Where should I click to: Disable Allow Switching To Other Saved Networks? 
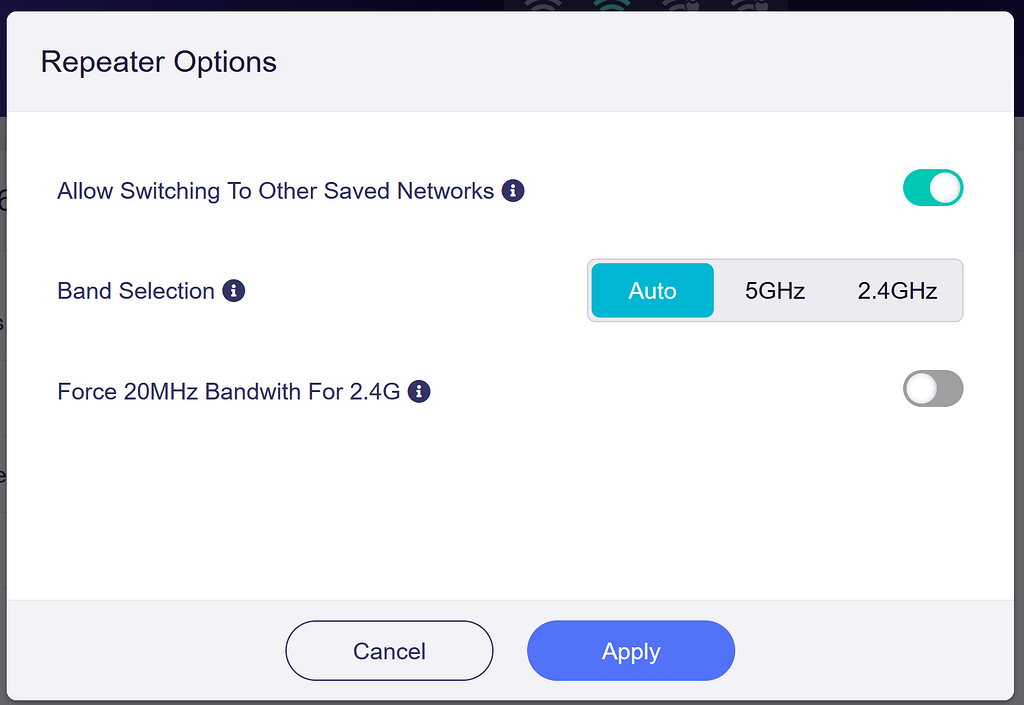tap(933, 187)
